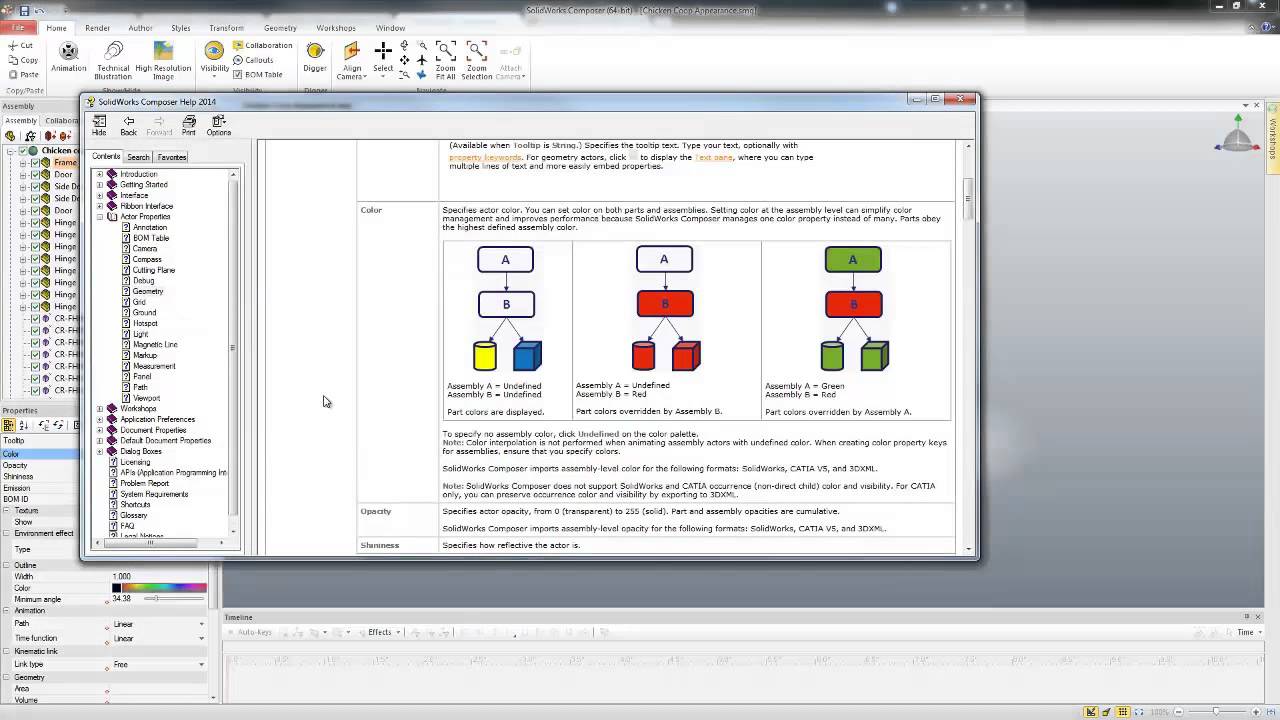Expand the Introduction help topic
Screen dimensions: 1280x720
pyautogui.click(x=100, y=174)
